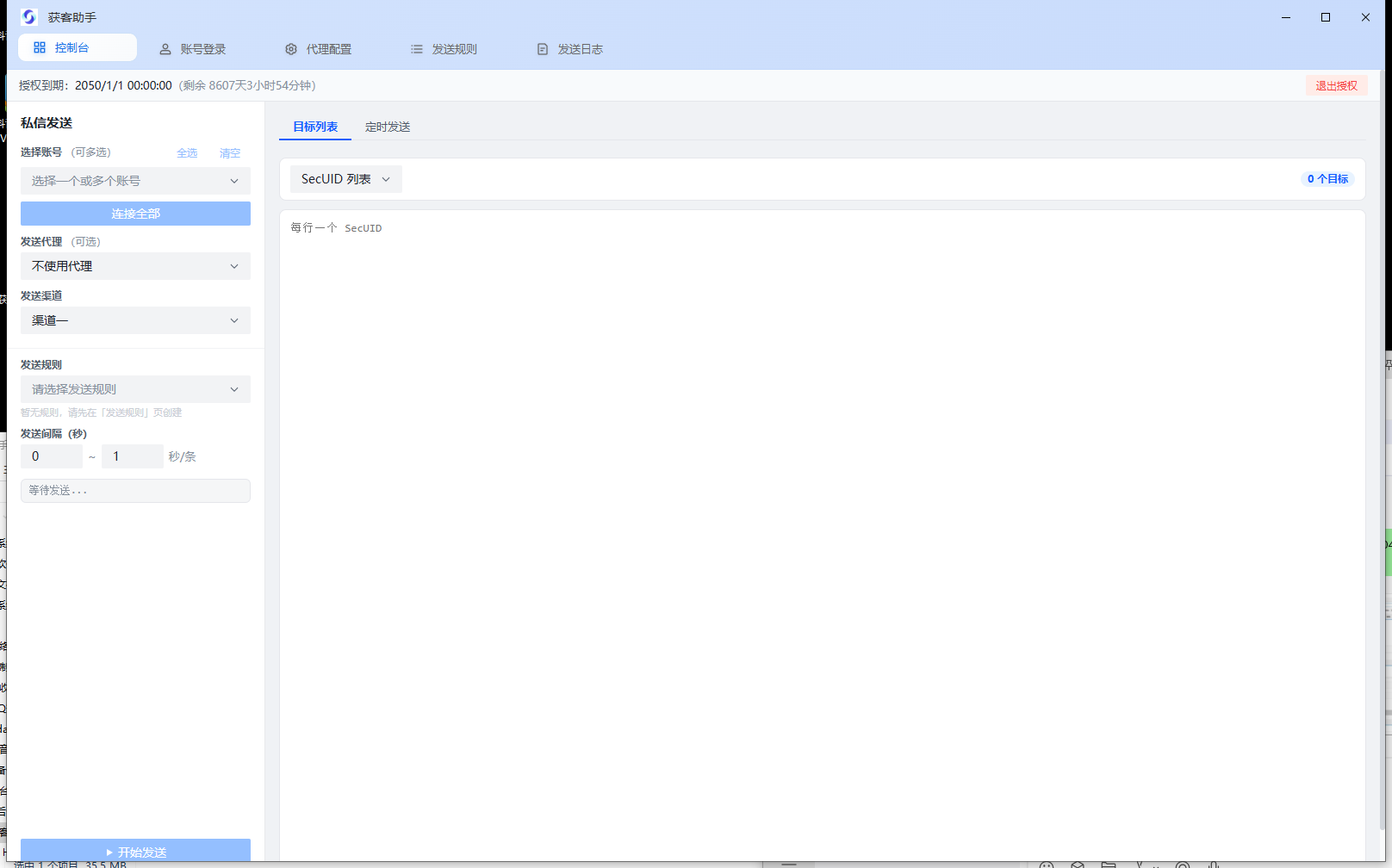Minimize the 获客助手 window
Screen dimensions: 1392x868
tap(1286, 17)
